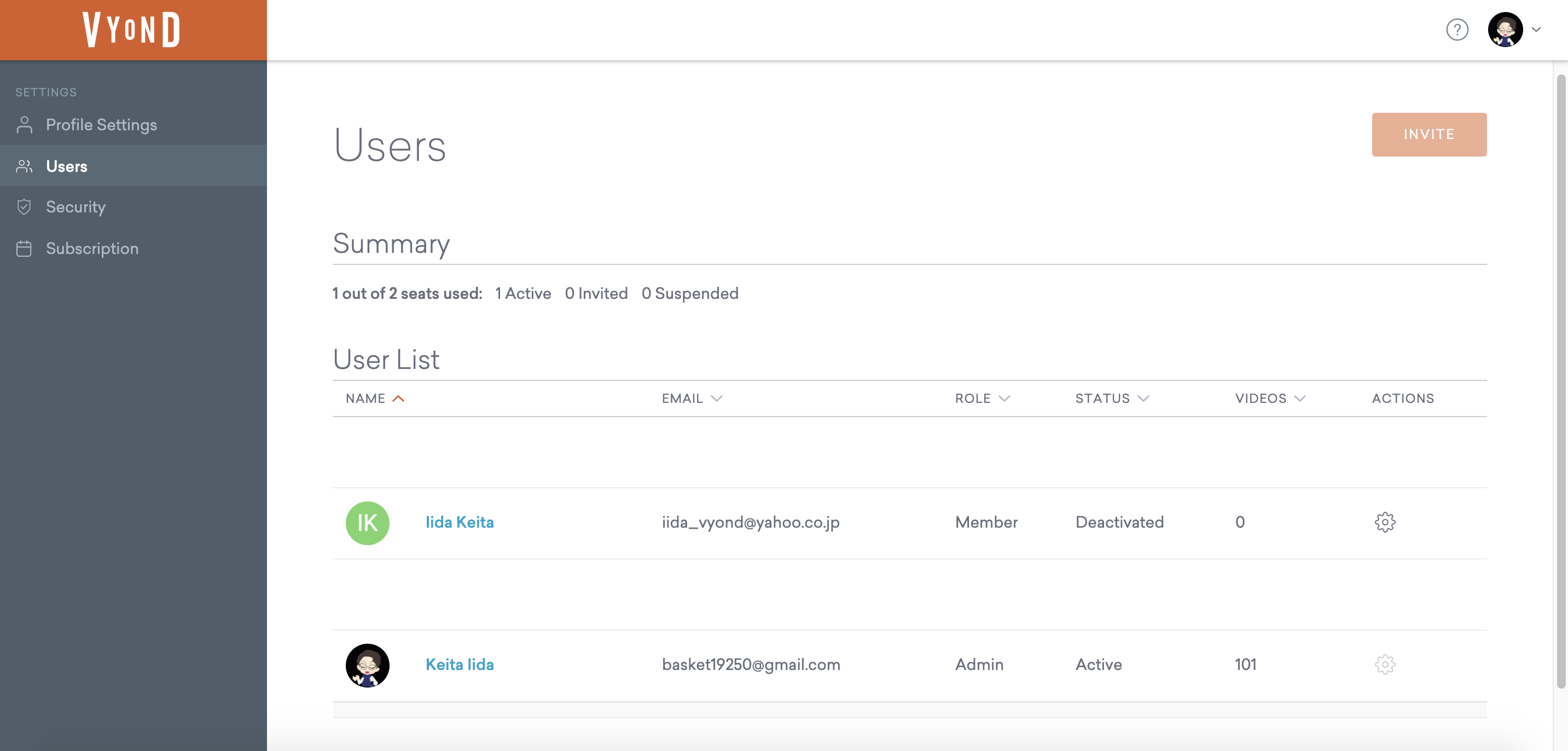Sort the list by EMAIL column
The height and width of the screenshot is (751, 1568).
point(692,398)
